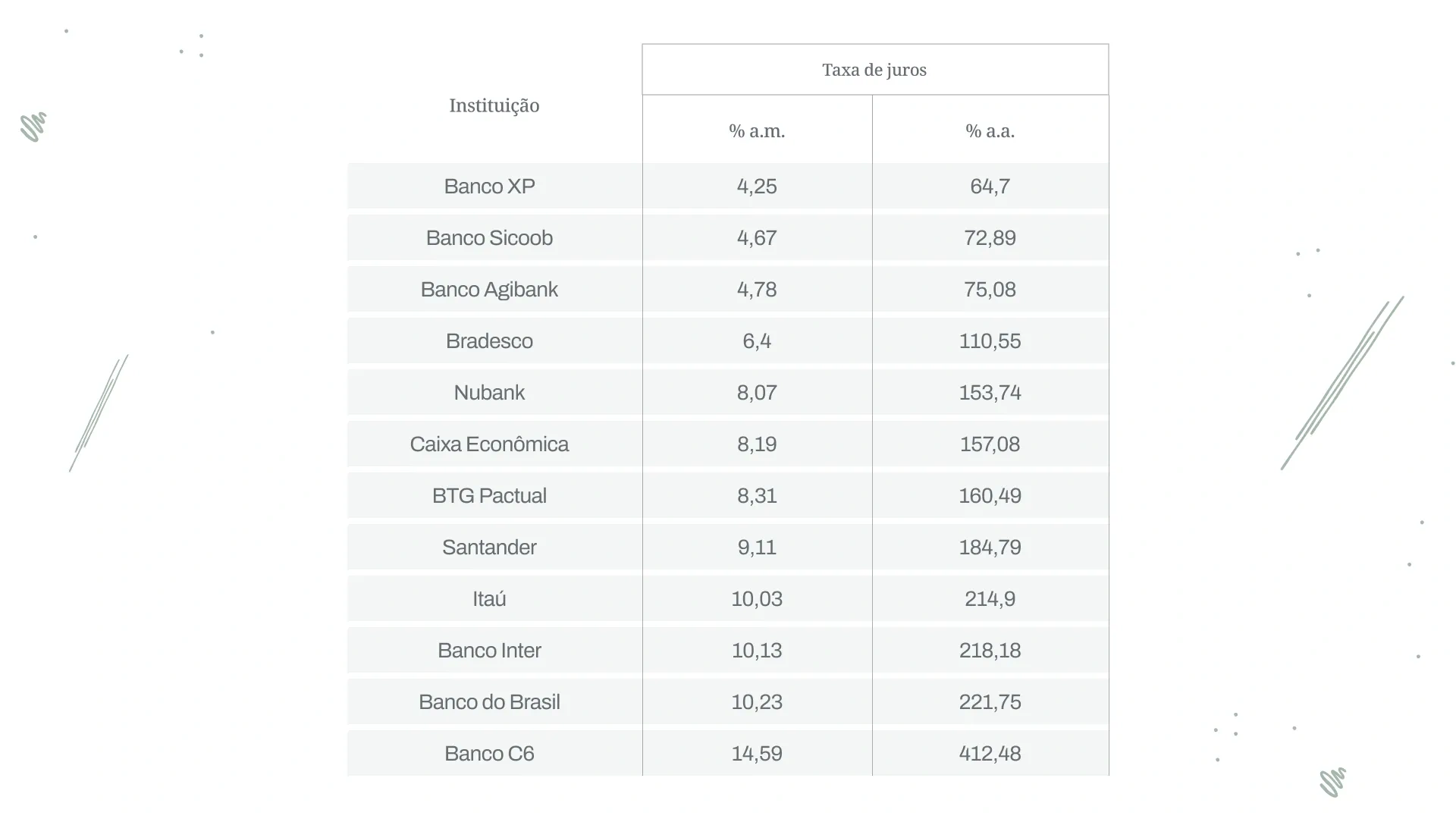Click Banco Inter monthly rate 10,13
Viewport: 1456px width, 819px height.
[x=757, y=651]
